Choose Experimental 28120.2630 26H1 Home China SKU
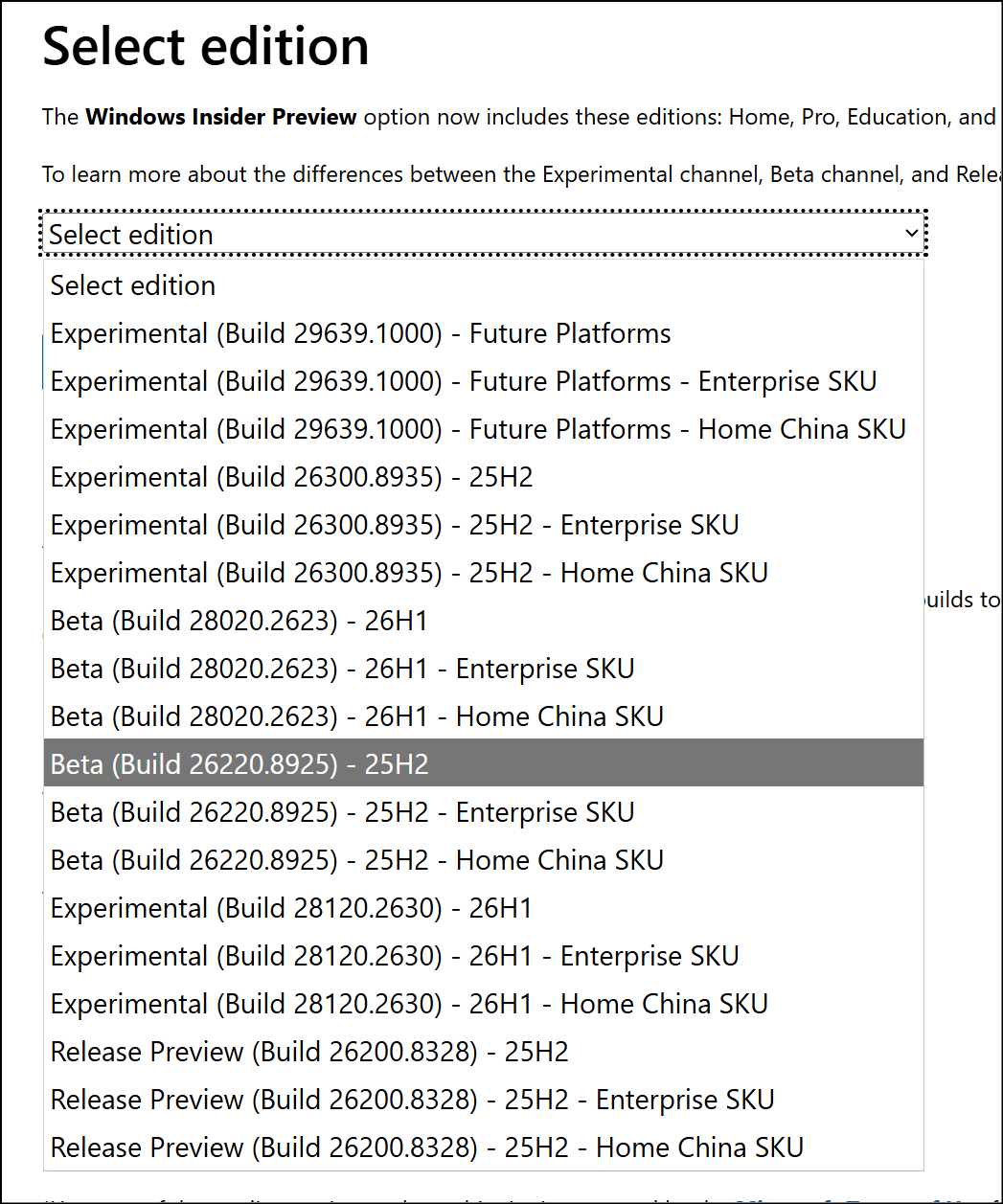Screen dimensions: 1003x1204 (x=484, y=1004)
